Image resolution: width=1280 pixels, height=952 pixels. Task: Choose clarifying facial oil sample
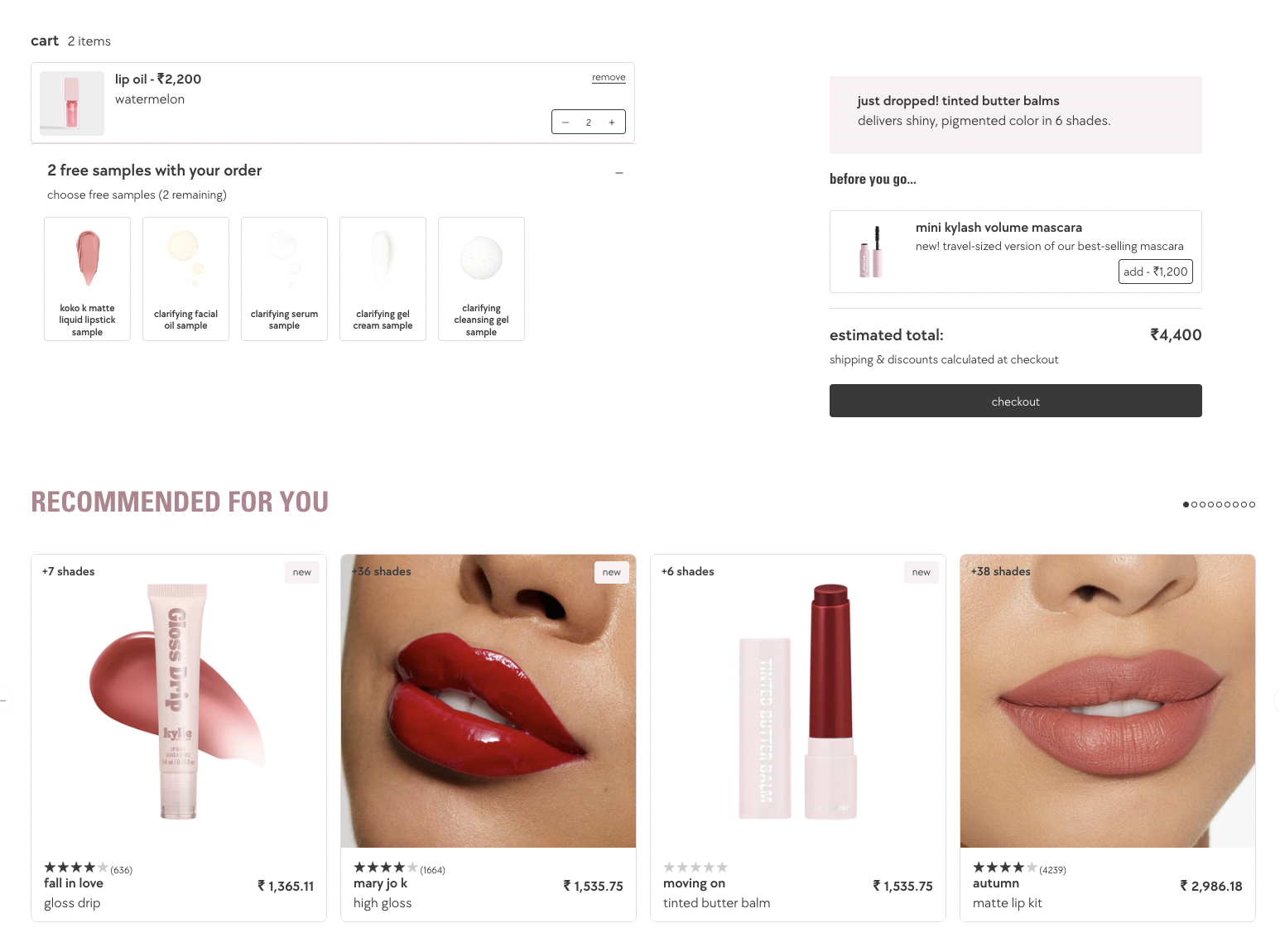pos(185,279)
